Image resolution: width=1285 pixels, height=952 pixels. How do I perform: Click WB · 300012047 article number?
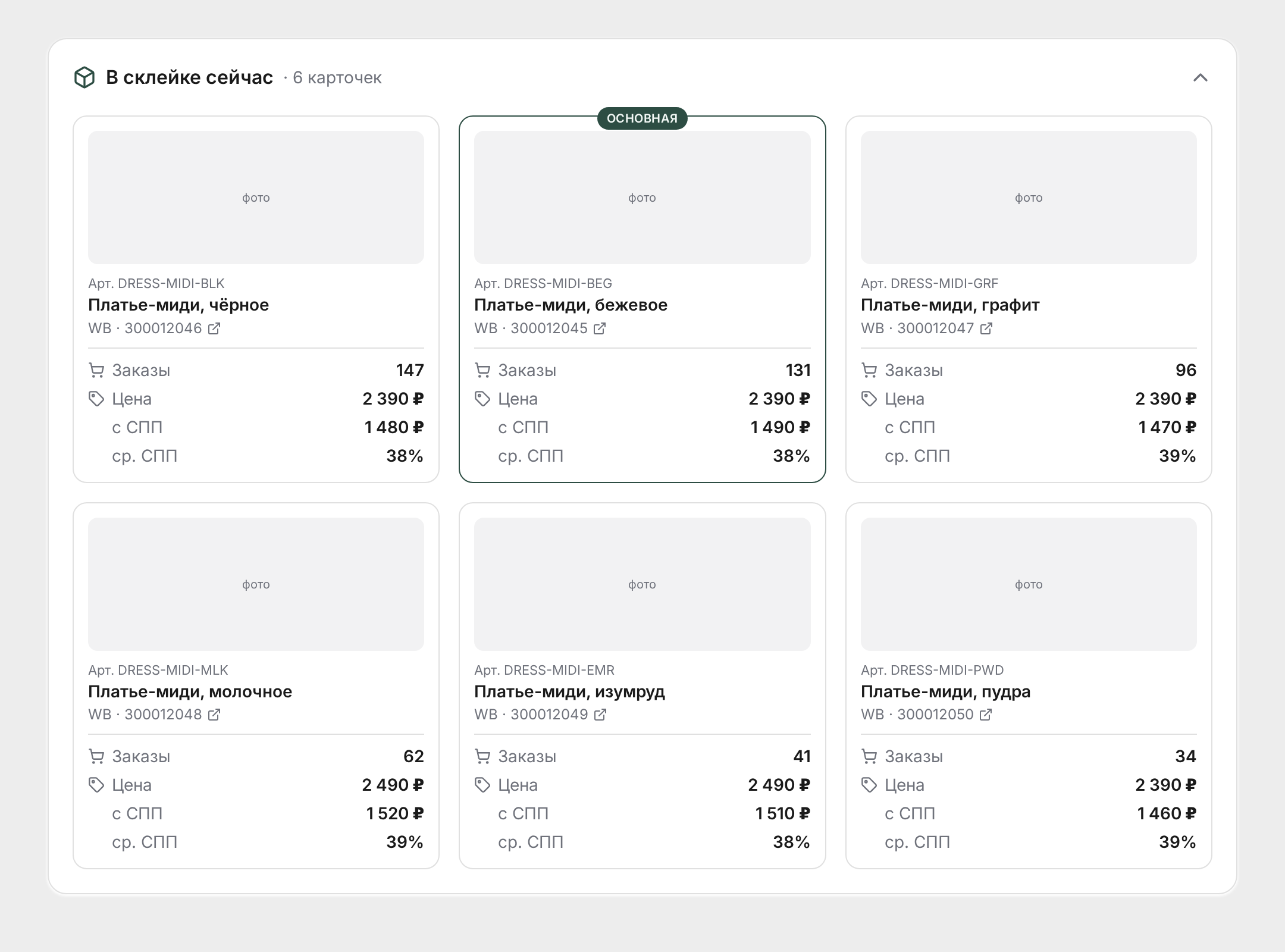[917, 328]
